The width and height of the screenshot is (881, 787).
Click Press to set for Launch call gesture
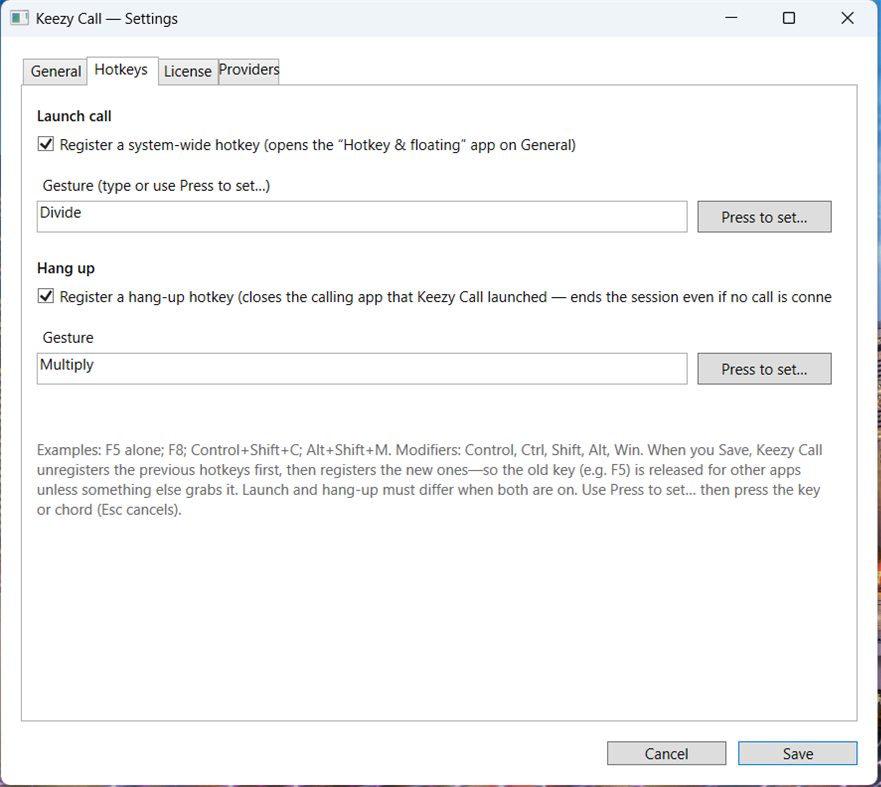tap(764, 217)
